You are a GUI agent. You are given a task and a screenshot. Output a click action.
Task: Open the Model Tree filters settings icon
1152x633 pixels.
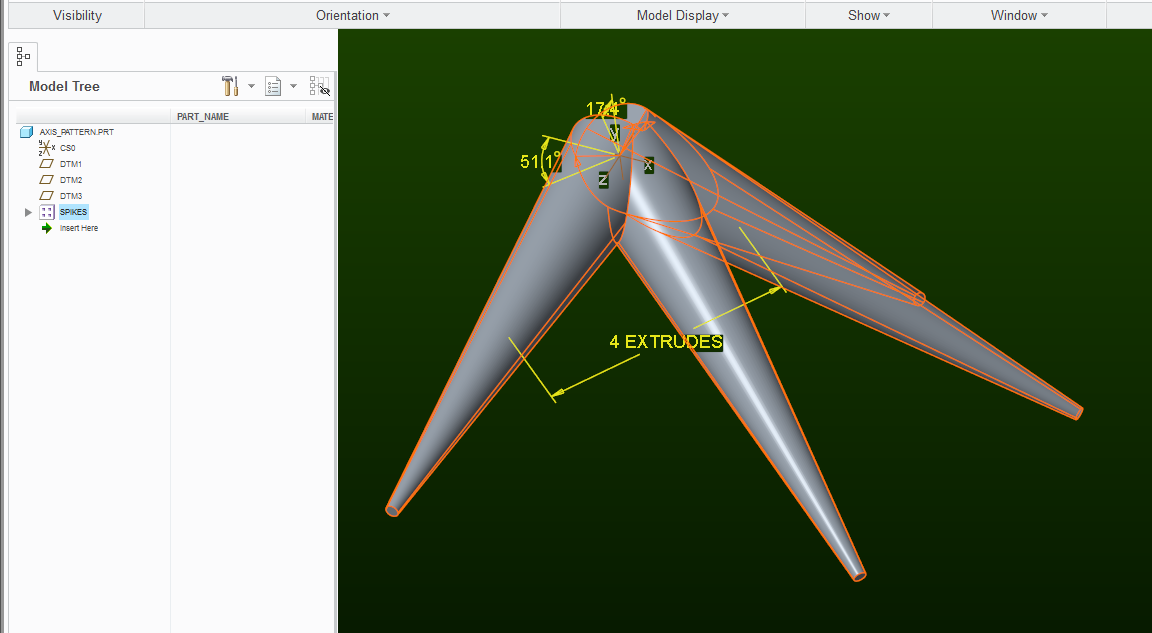tap(230, 86)
